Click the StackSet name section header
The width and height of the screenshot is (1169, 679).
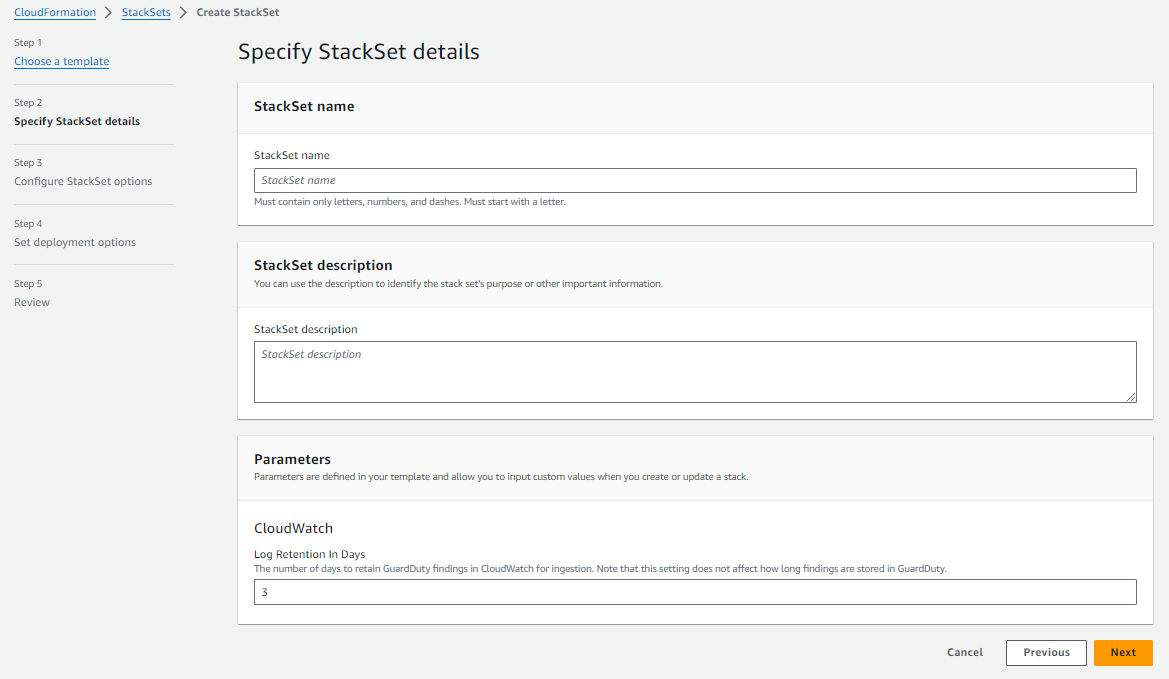306,106
